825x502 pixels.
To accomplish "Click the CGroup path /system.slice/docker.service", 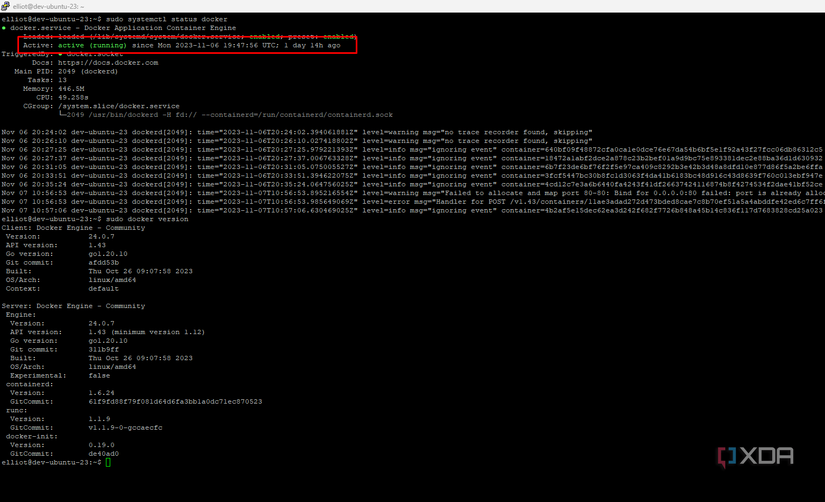I will click(118, 106).
